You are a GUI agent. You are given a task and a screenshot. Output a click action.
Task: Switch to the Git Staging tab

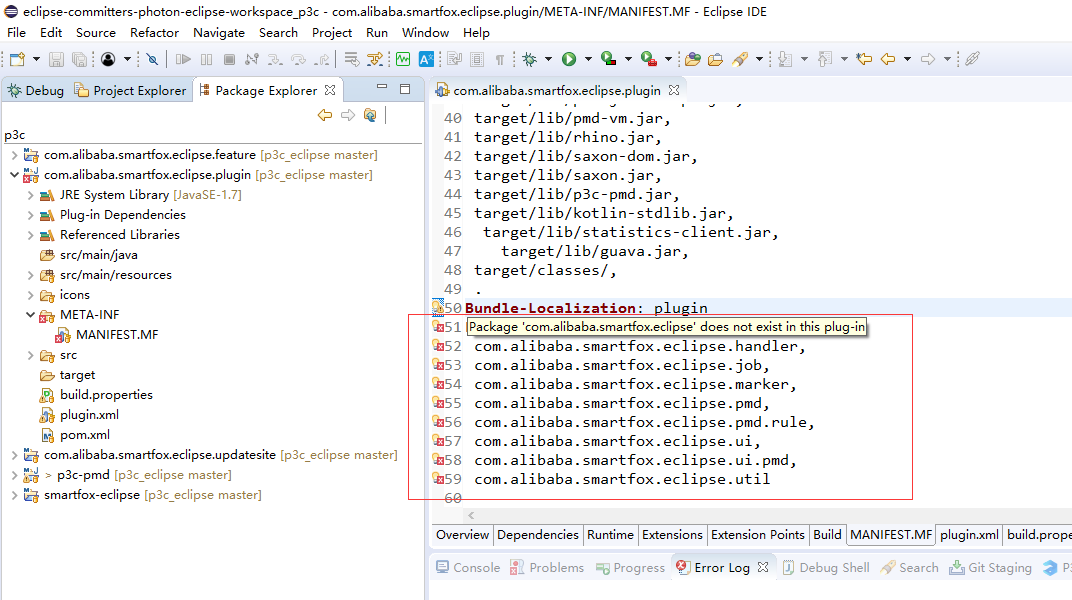(991, 568)
